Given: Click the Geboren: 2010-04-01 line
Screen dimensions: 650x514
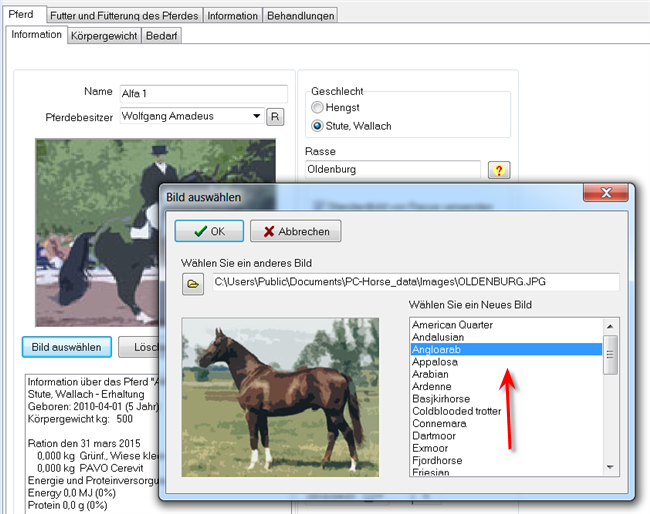Looking at the screenshot, I should pos(93,406).
